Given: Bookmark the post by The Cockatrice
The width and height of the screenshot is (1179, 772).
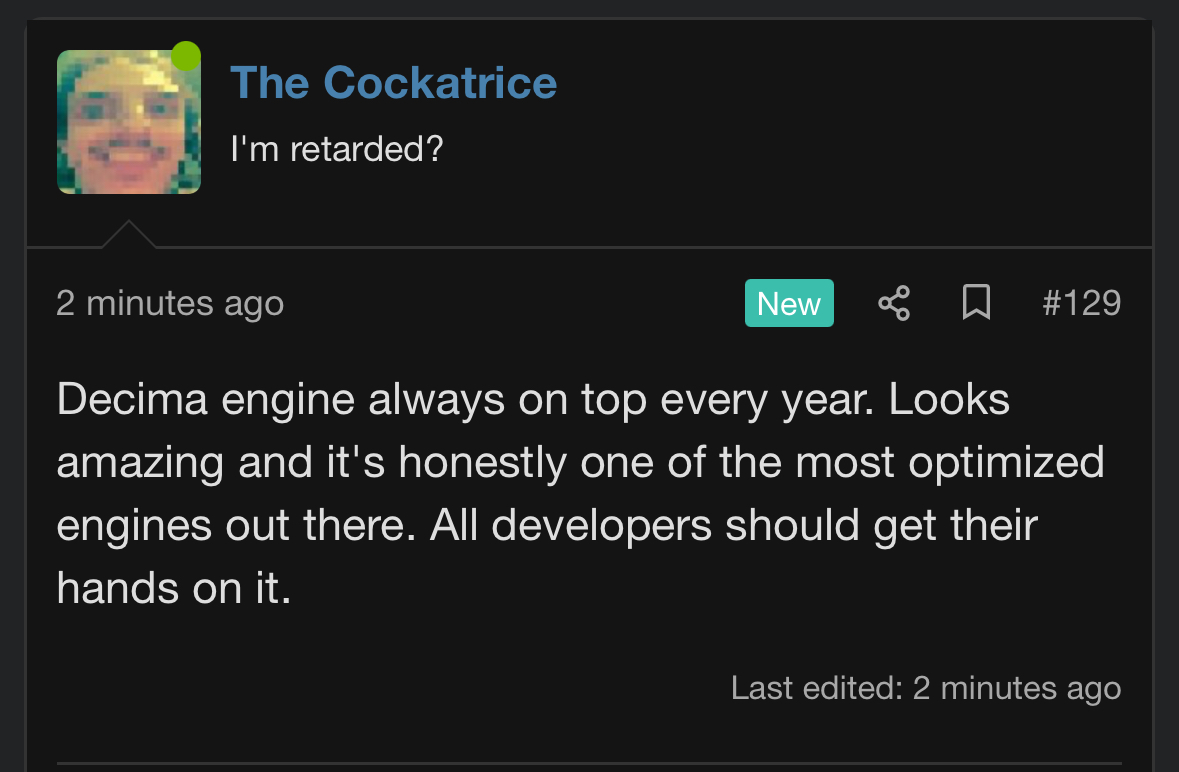Looking at the screenshot, I should click(976, 303).
